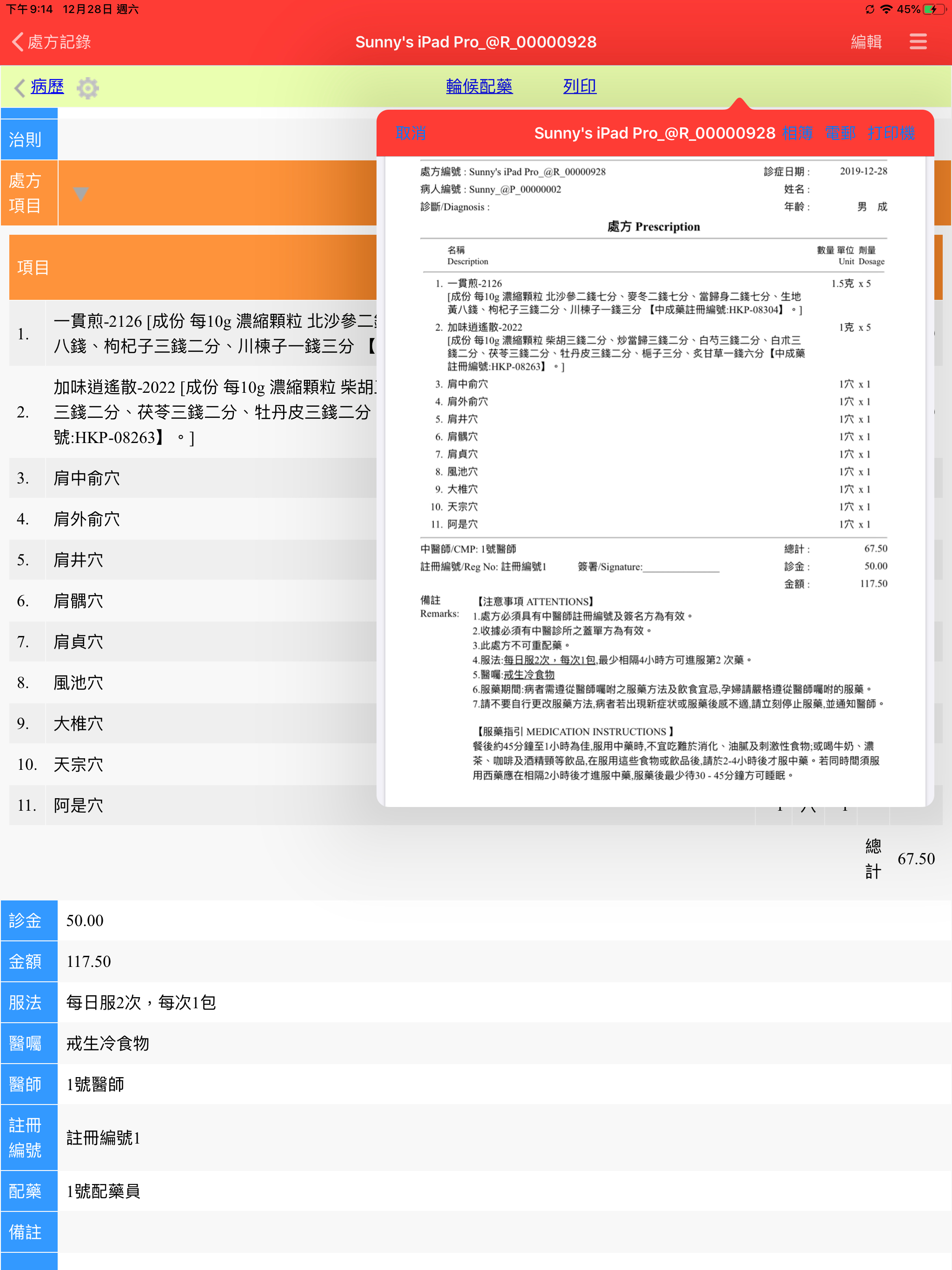Screen dimensions: 952x1270
Task: Tap the 診金 value 50.00
Action: 85,921
